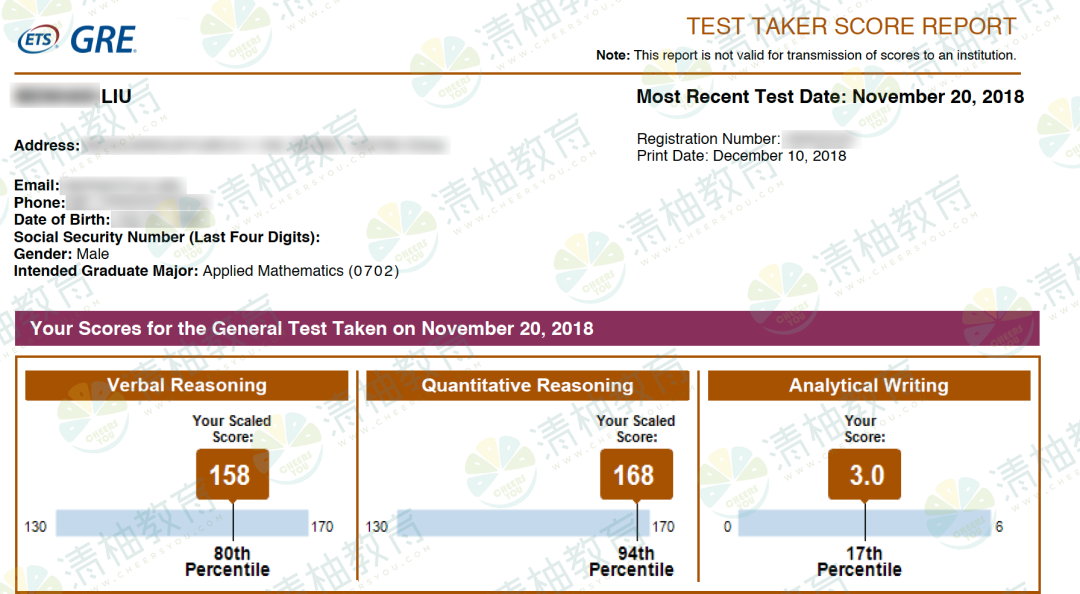Viewport: 1080px width, 594px height.
Task: Select the Phone label
Action: click(39, 203)
